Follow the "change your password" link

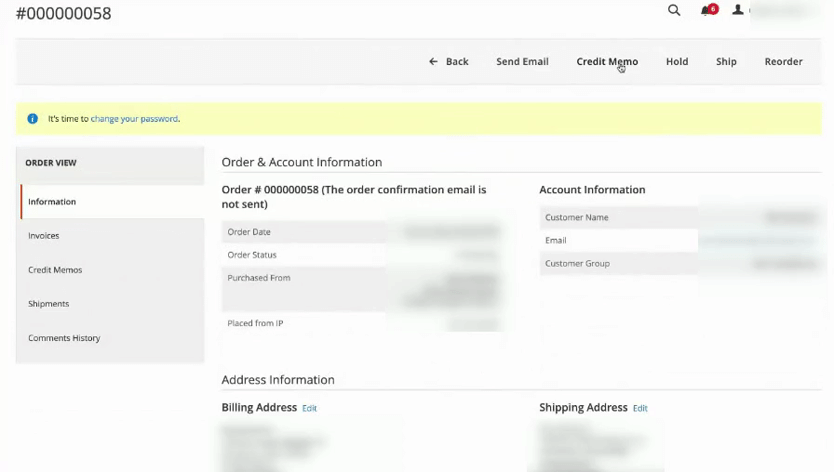click(x=134, y=119)
